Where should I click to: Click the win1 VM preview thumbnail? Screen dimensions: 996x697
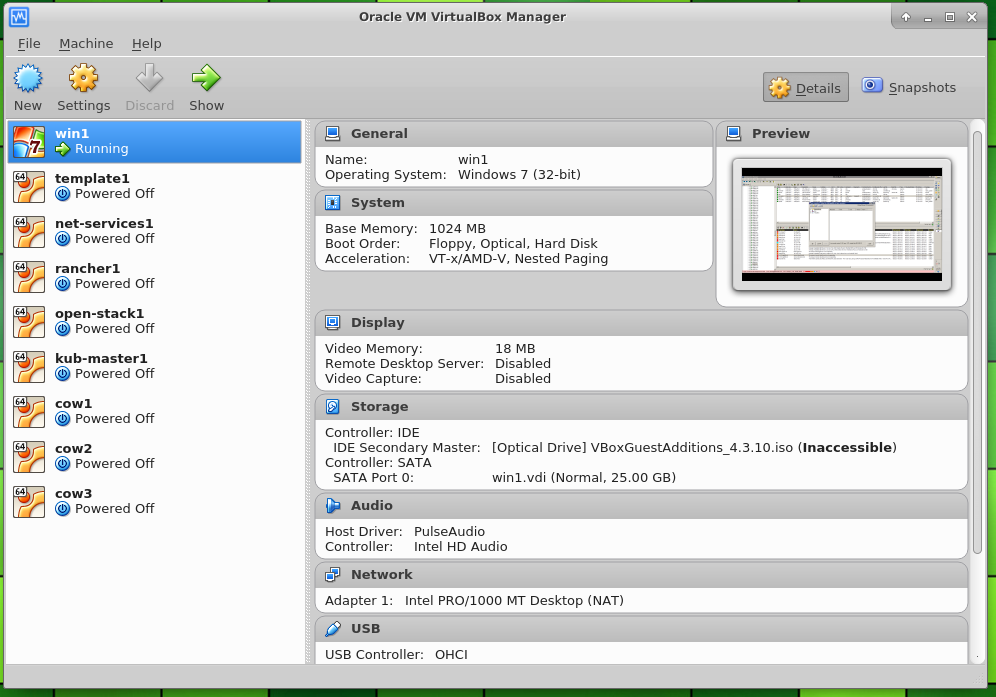pyautogui.click(x=842, y=224)
